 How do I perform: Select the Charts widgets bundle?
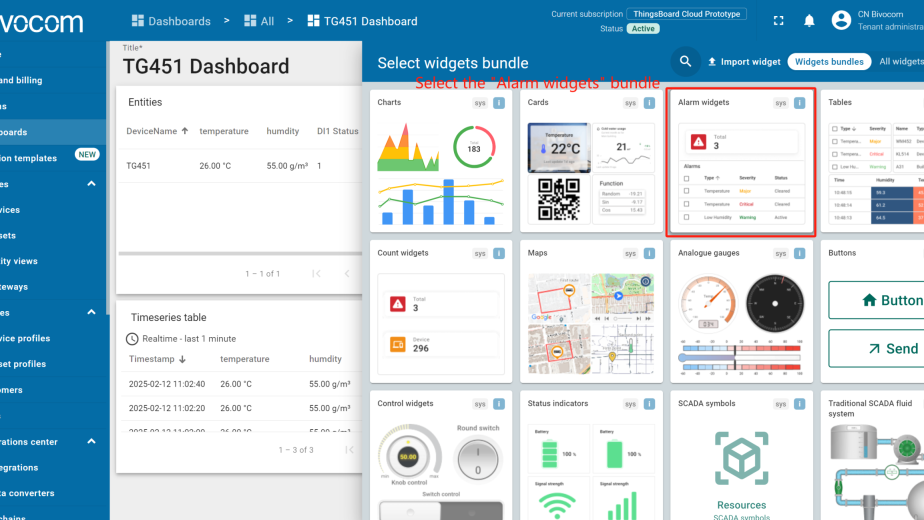[441, 160]
